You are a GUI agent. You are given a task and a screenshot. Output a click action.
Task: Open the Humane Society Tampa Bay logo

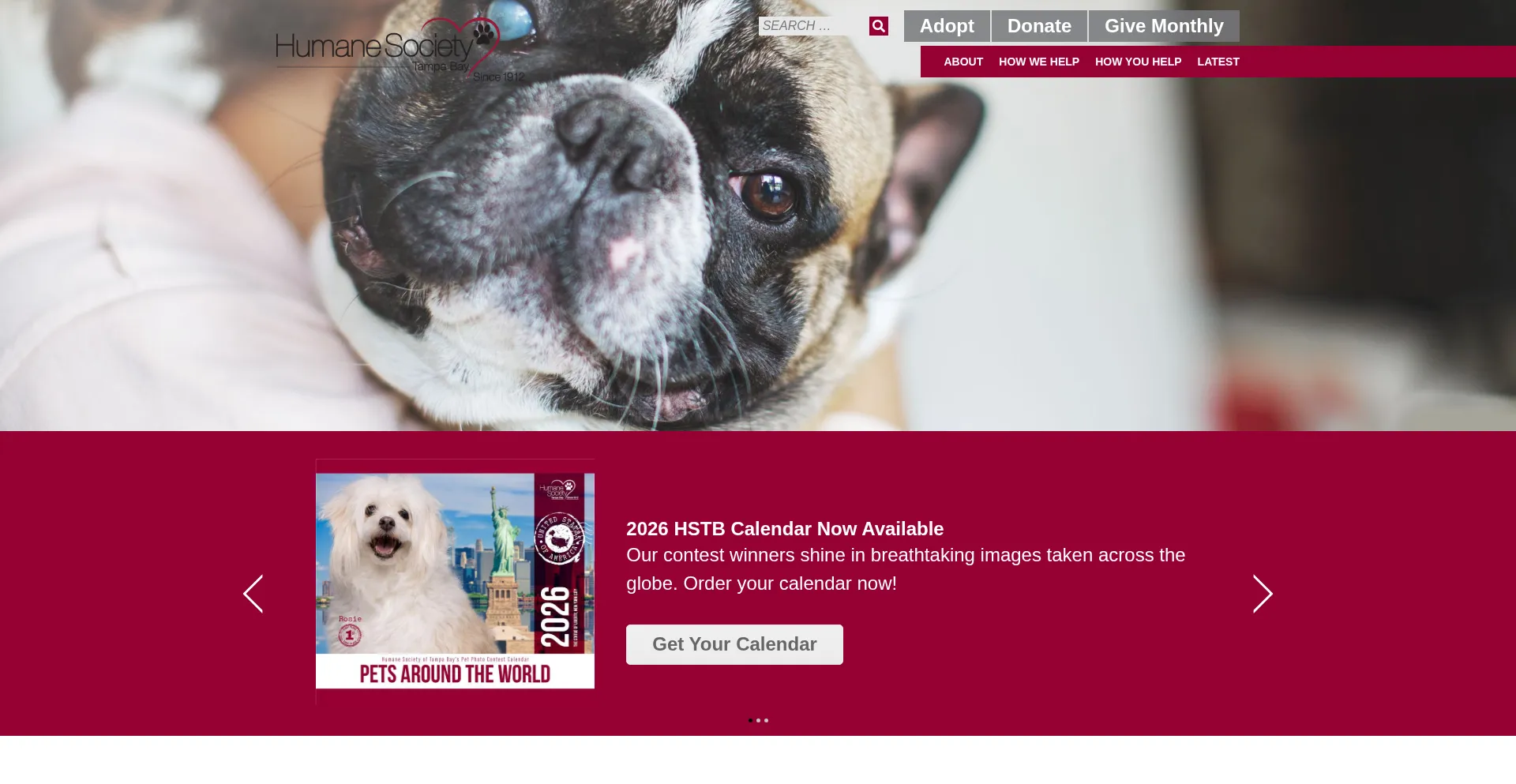point(400,49)
